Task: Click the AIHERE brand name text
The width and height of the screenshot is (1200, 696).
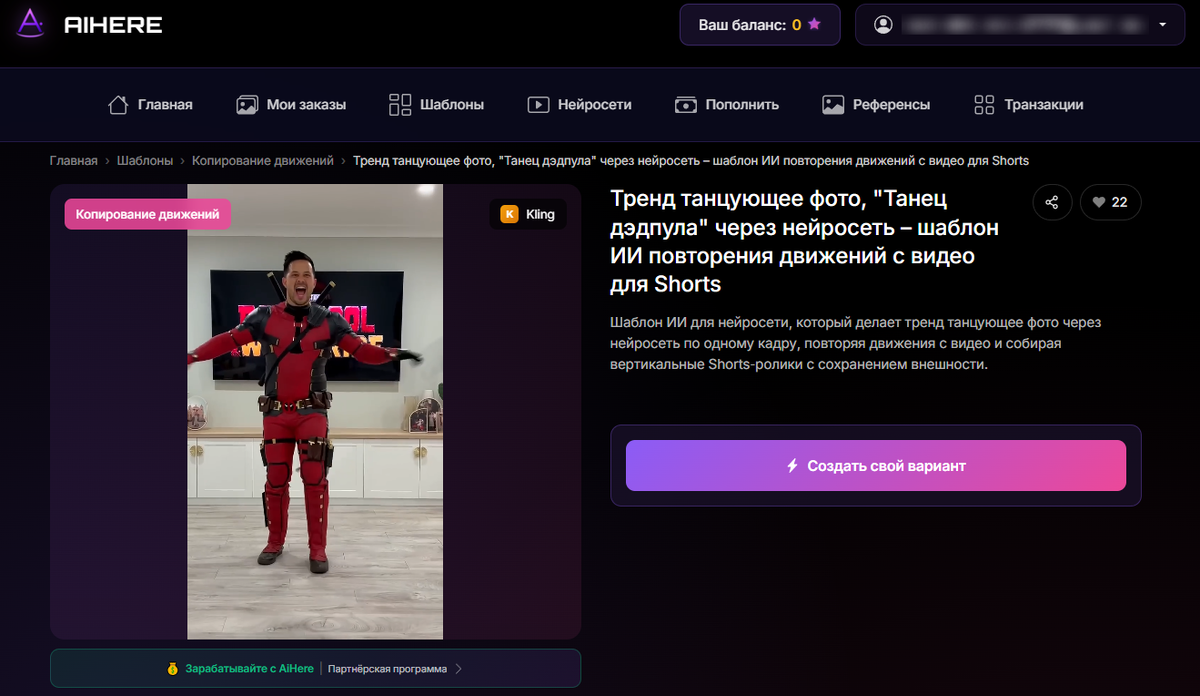Action: pos(113,25)
